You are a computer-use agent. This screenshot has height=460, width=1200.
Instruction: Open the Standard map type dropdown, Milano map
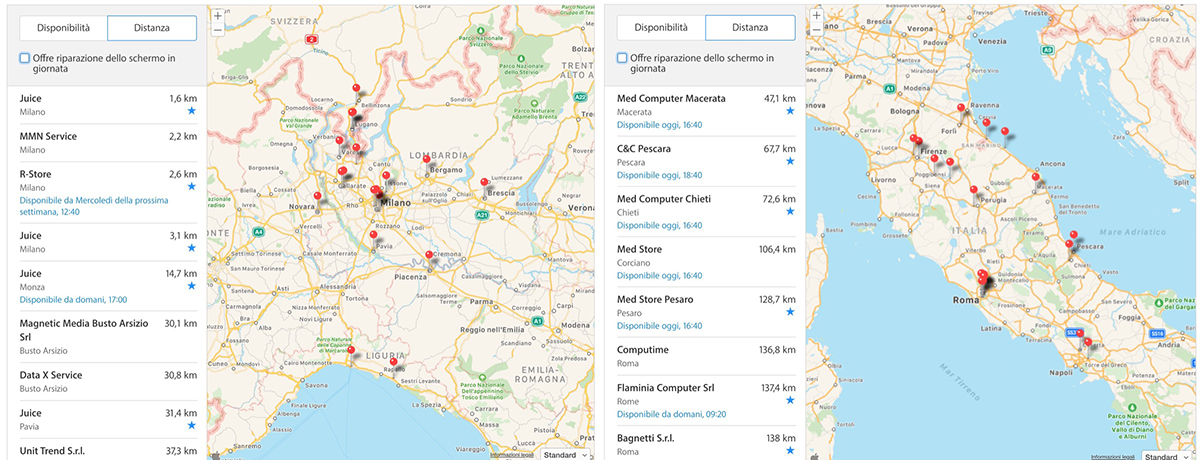[x=566, y=455]
